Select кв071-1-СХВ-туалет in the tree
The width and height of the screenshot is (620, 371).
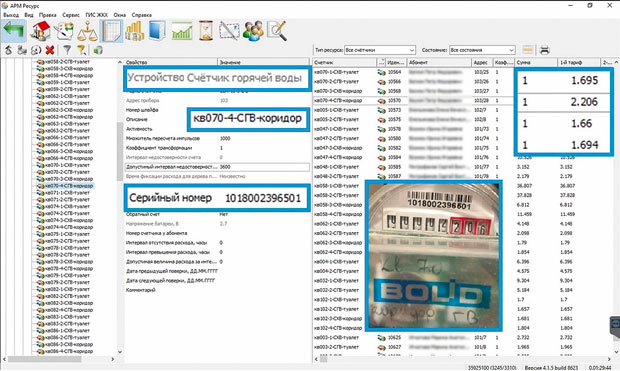click(67, 193)
